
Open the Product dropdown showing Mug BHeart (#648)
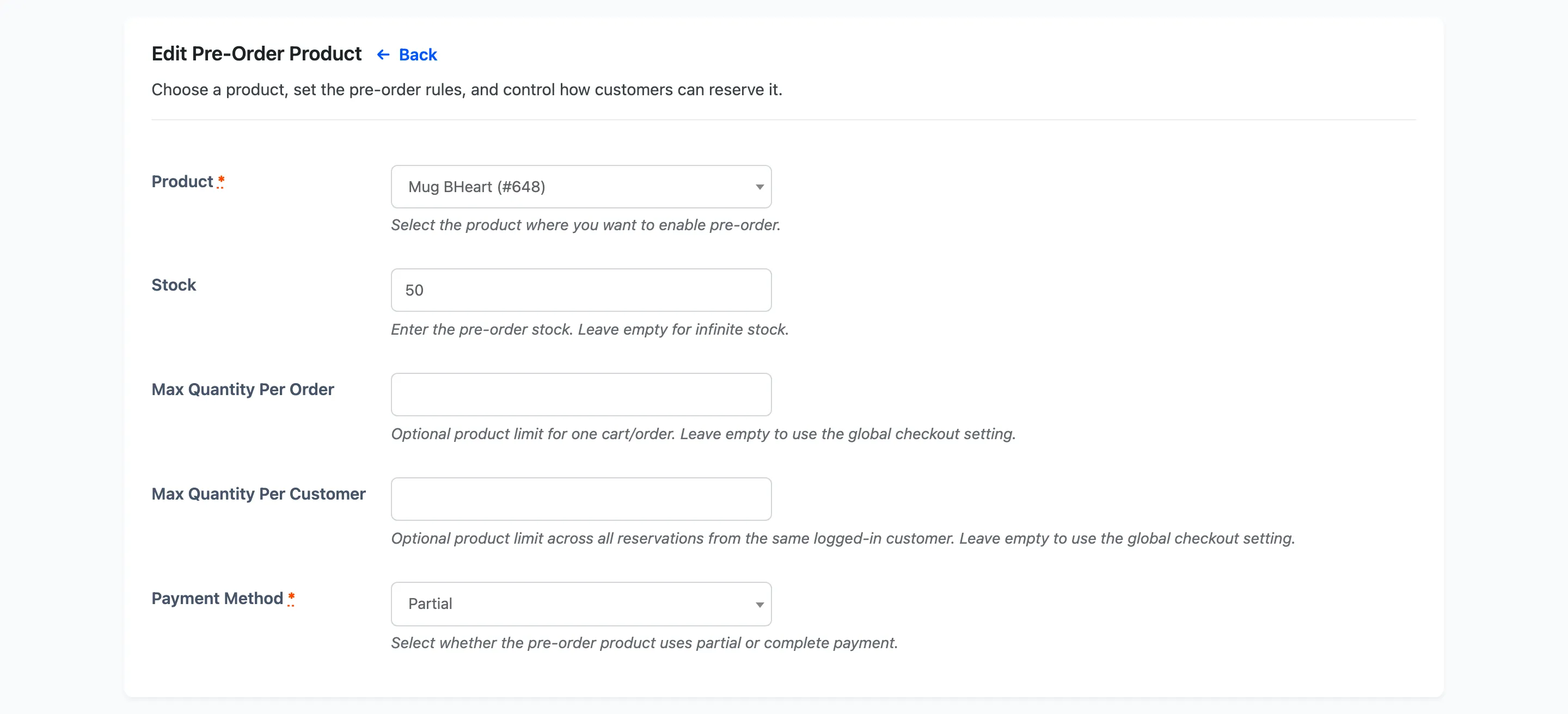coord(581,187)
